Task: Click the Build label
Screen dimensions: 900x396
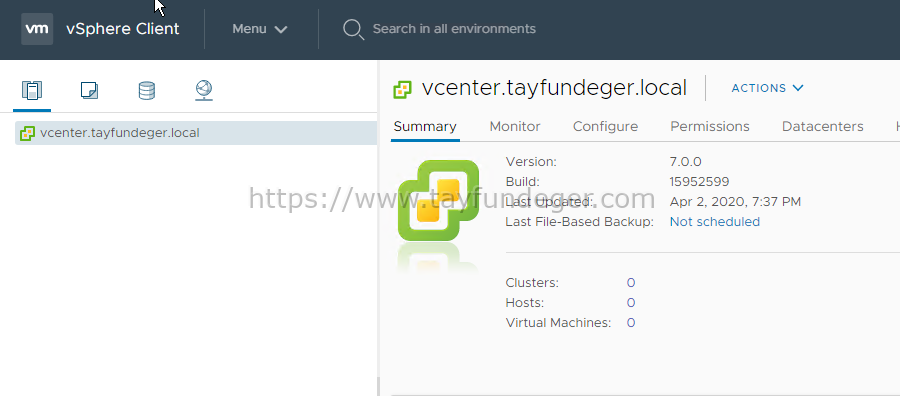Action: point(522,182)
